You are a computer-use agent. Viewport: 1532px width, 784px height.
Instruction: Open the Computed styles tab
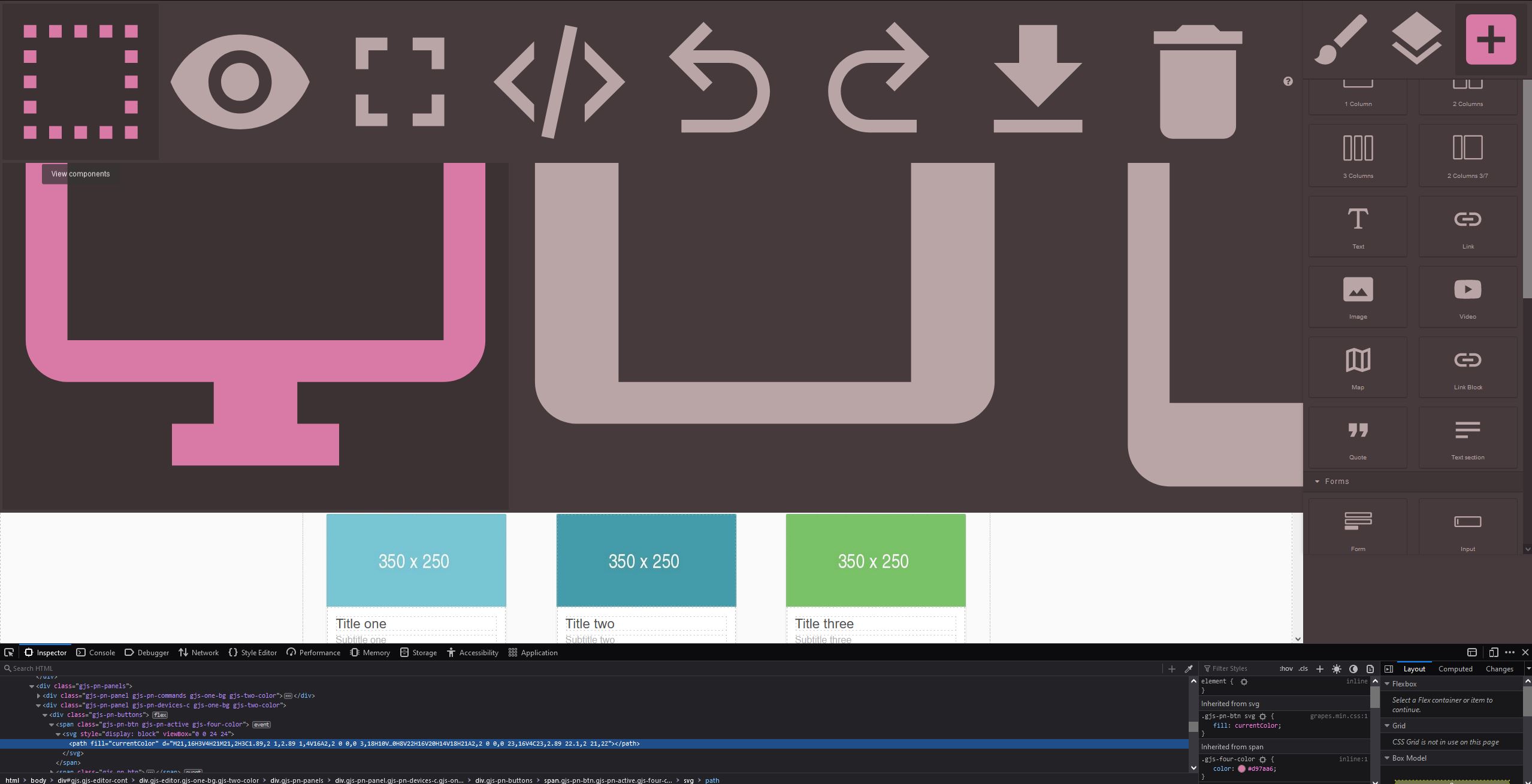[1455, 668]
